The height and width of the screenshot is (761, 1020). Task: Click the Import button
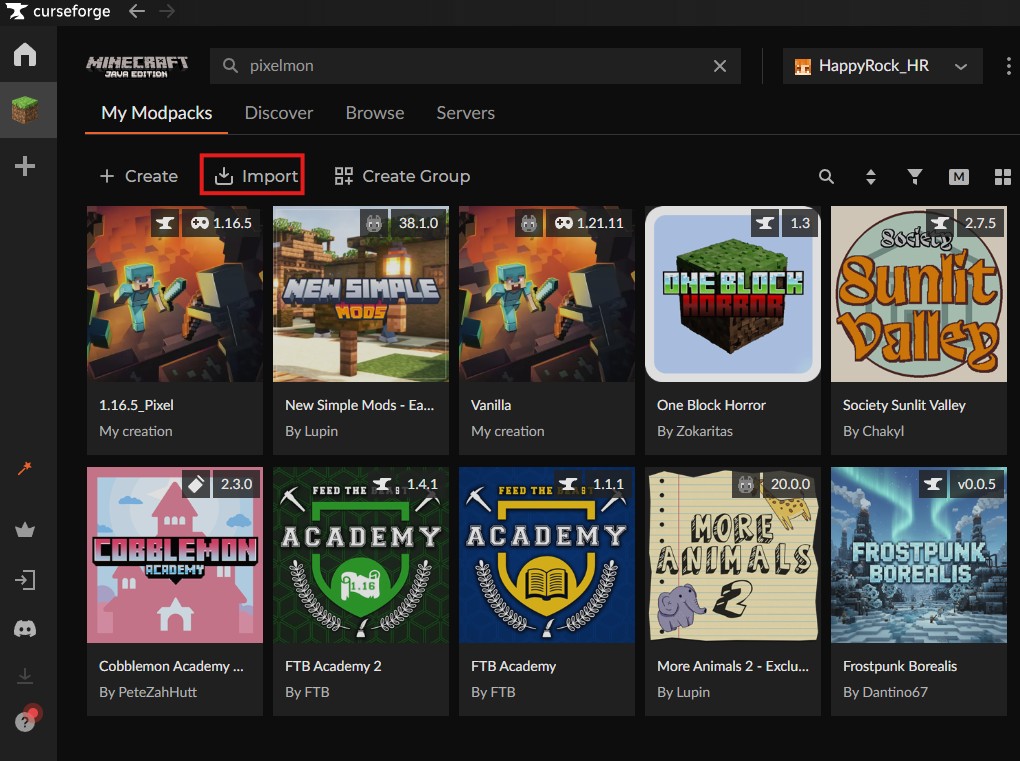tap(256, 176)
